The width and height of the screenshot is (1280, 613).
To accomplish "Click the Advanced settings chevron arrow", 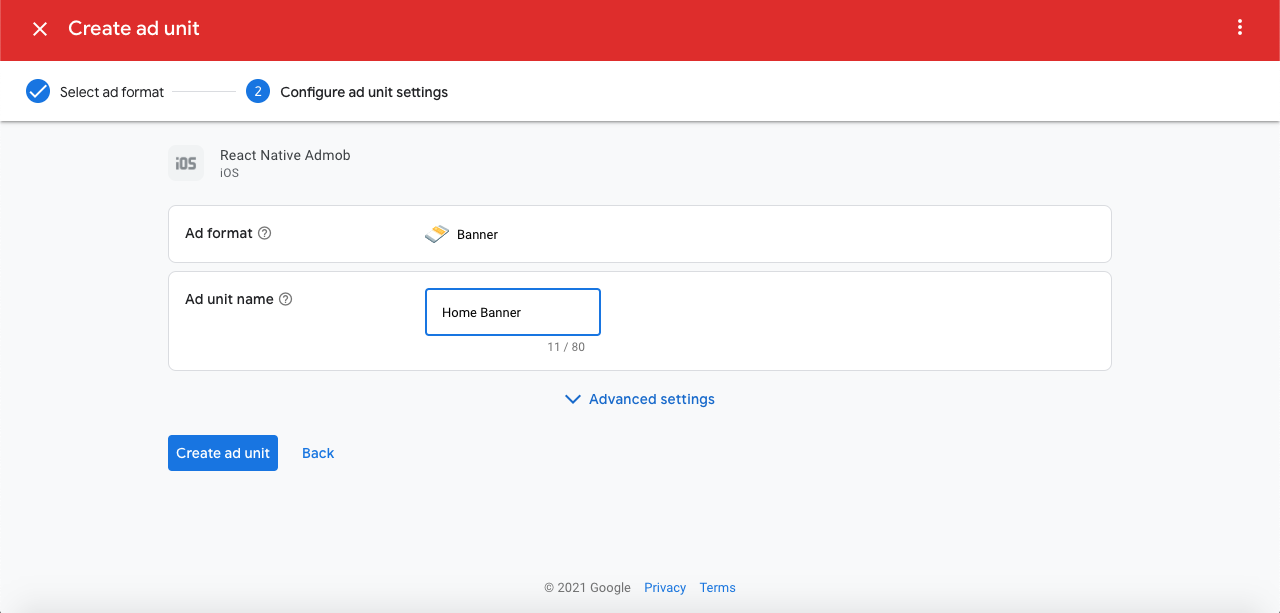I will click(x=572, y=398).
